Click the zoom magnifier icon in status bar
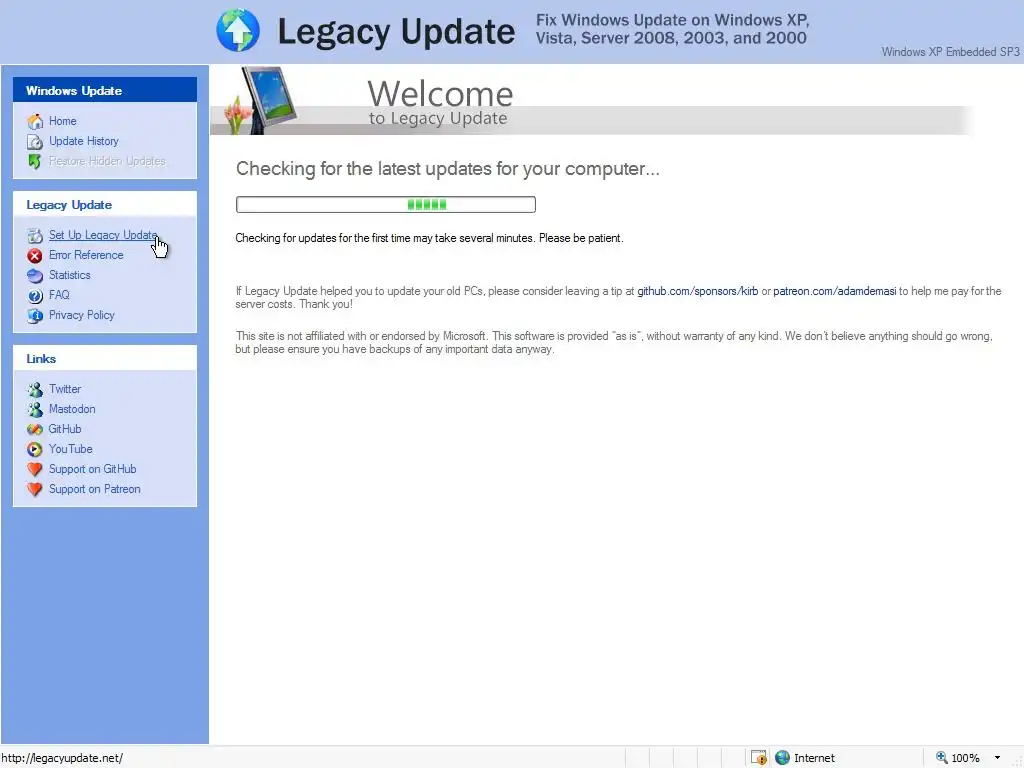The width and height of the screenshot is (1024, 768). 941,758
